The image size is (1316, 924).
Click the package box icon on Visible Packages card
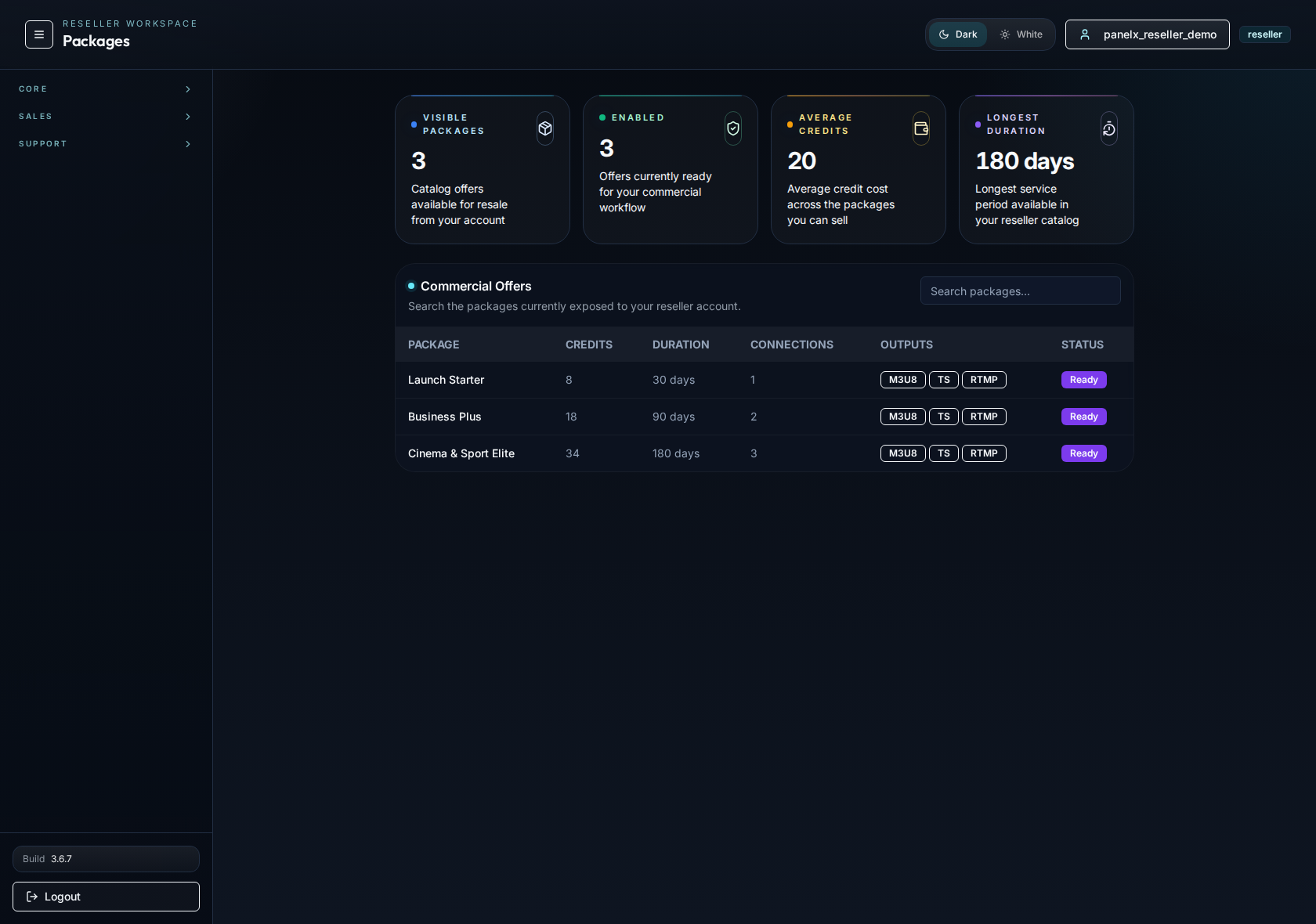pyautogui.click(x=544, y=128)
